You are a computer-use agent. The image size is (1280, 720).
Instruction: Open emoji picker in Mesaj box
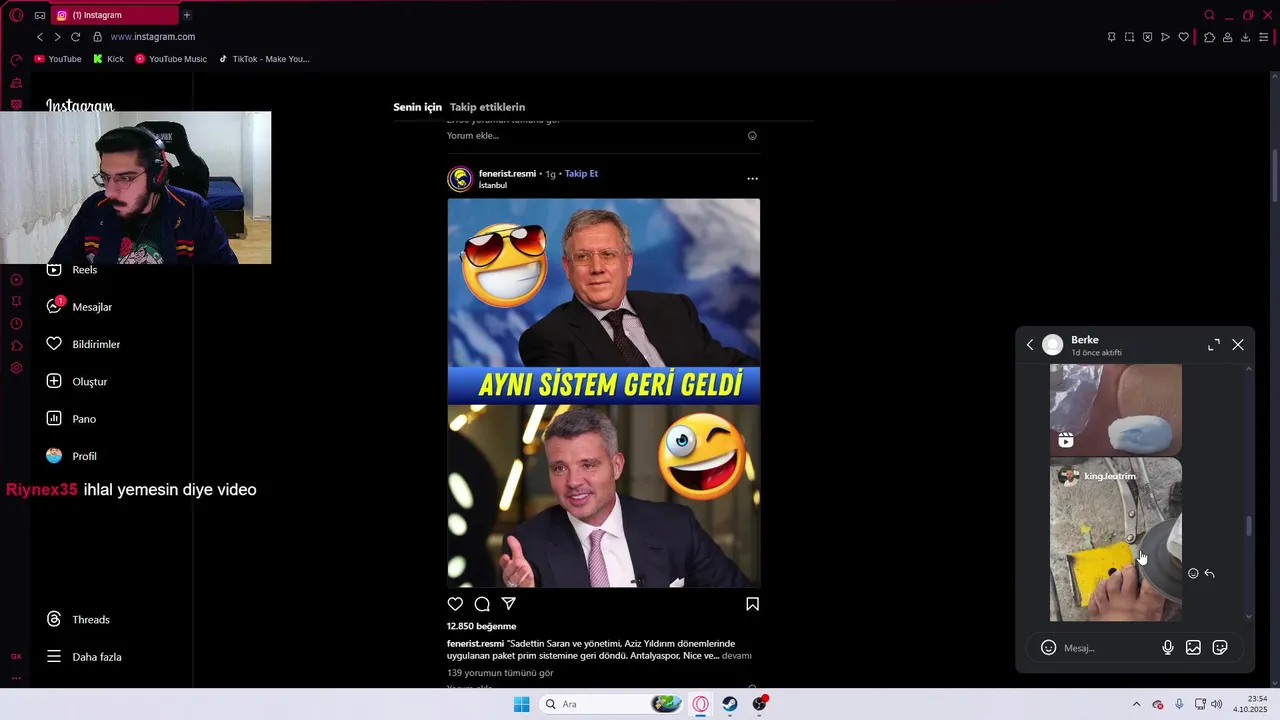1048,648
